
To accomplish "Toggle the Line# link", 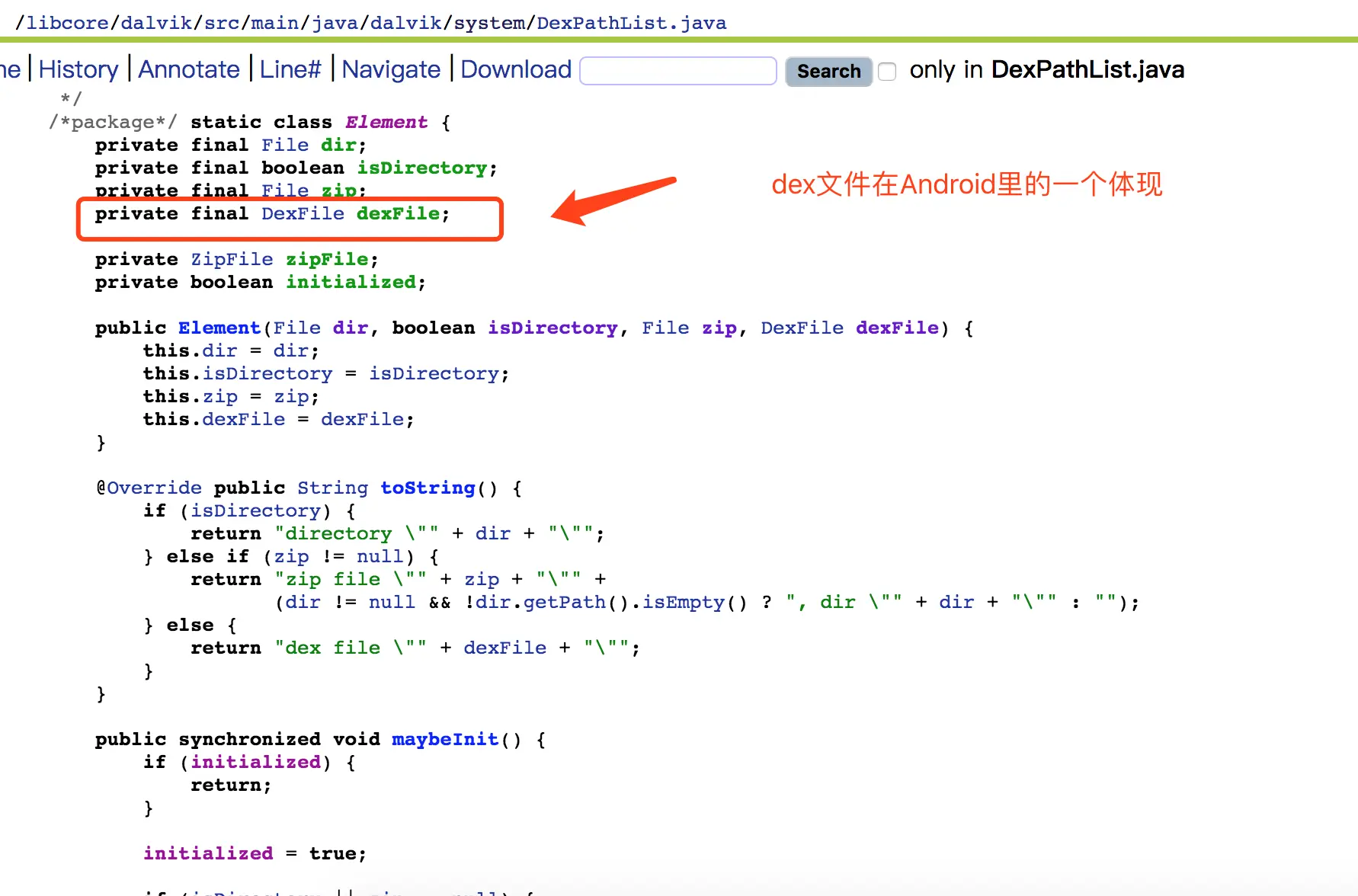I will tap(290, 69).
